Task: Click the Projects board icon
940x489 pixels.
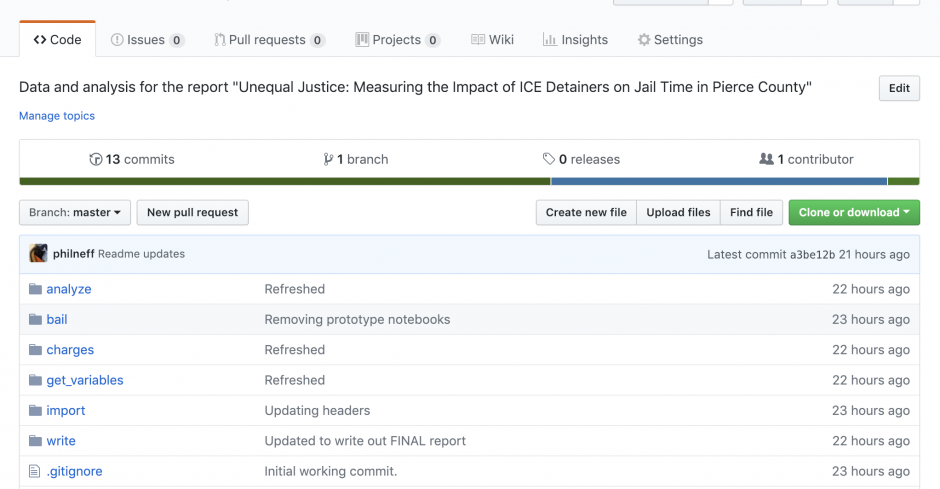Action: pos(362,40)
